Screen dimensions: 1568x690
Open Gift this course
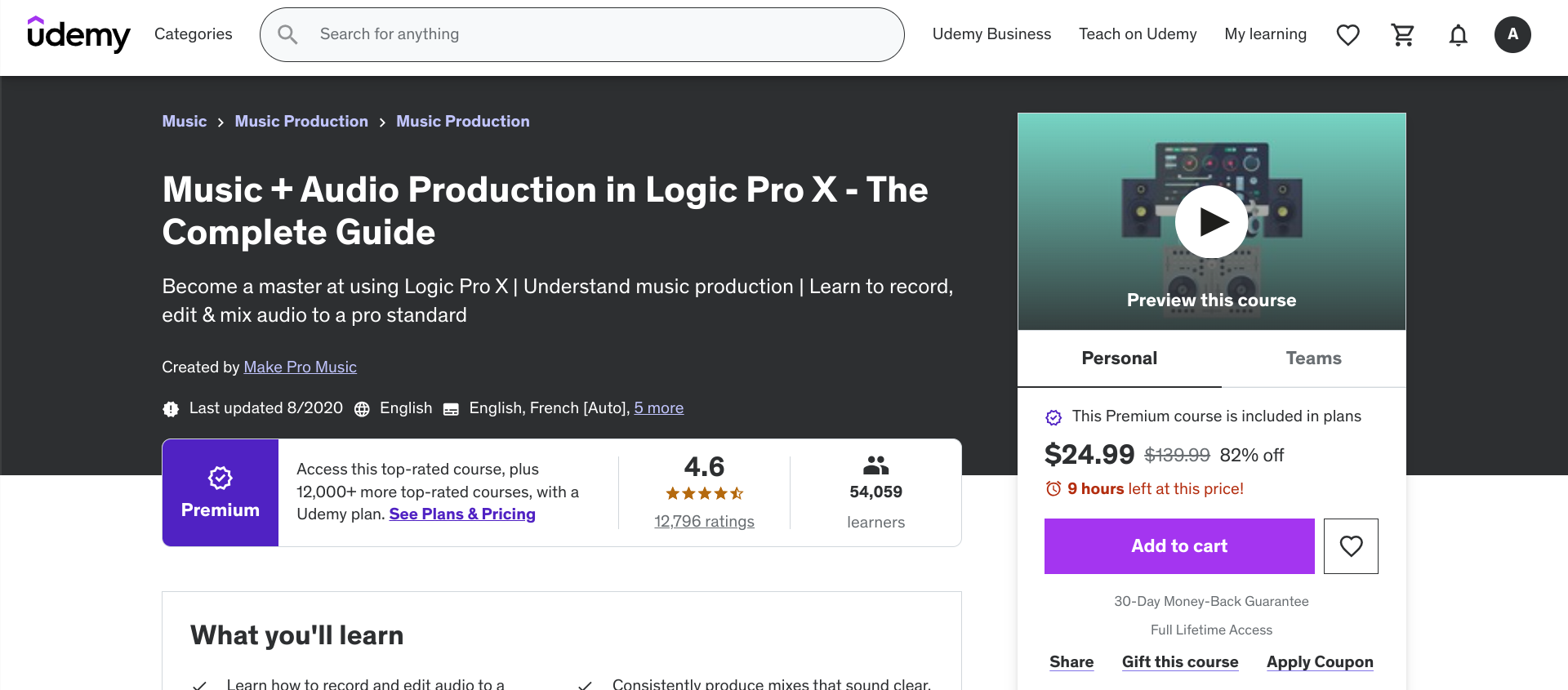(1179, 661)
